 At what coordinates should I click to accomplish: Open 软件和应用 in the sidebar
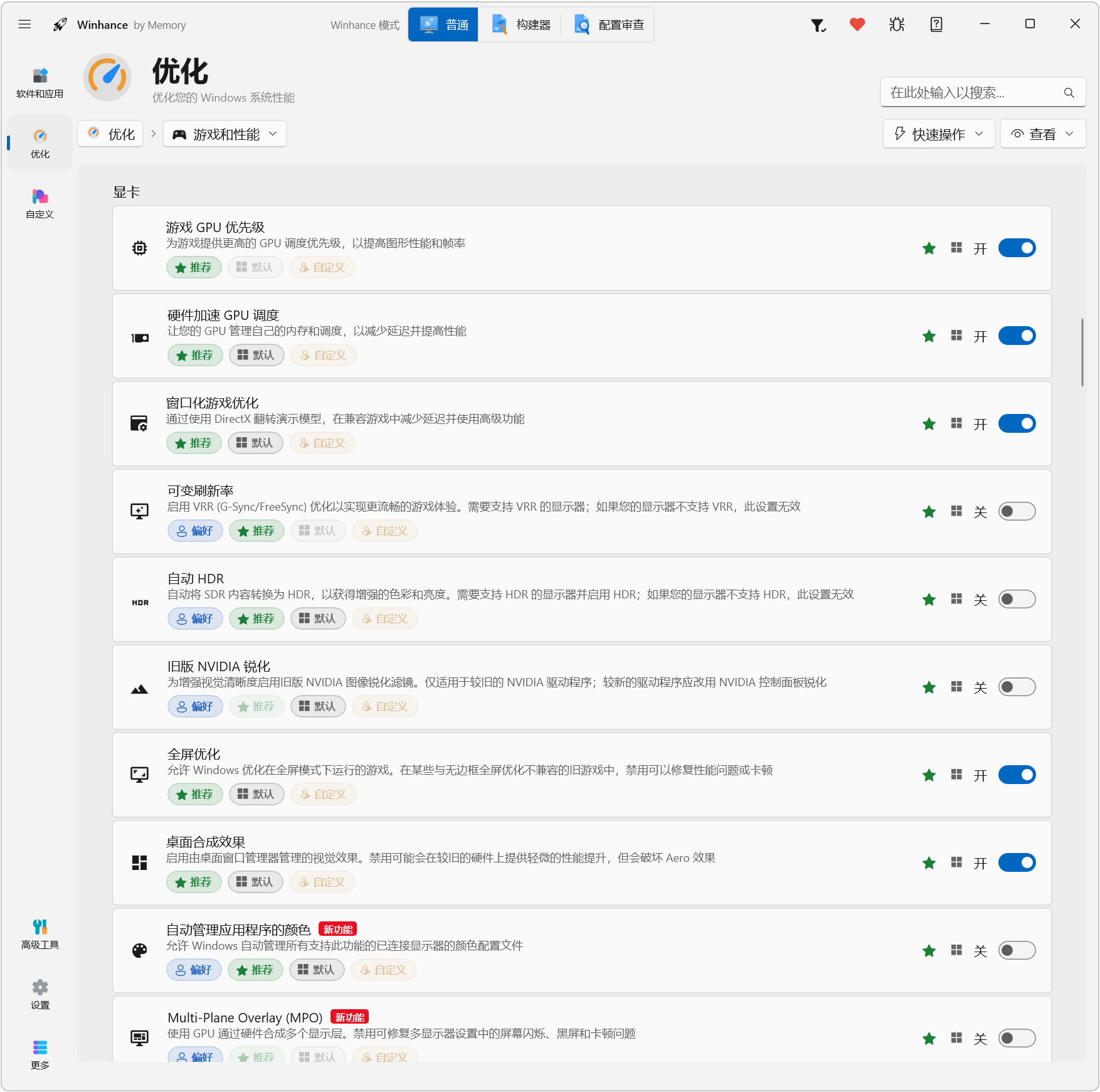[x=40, y=83]
